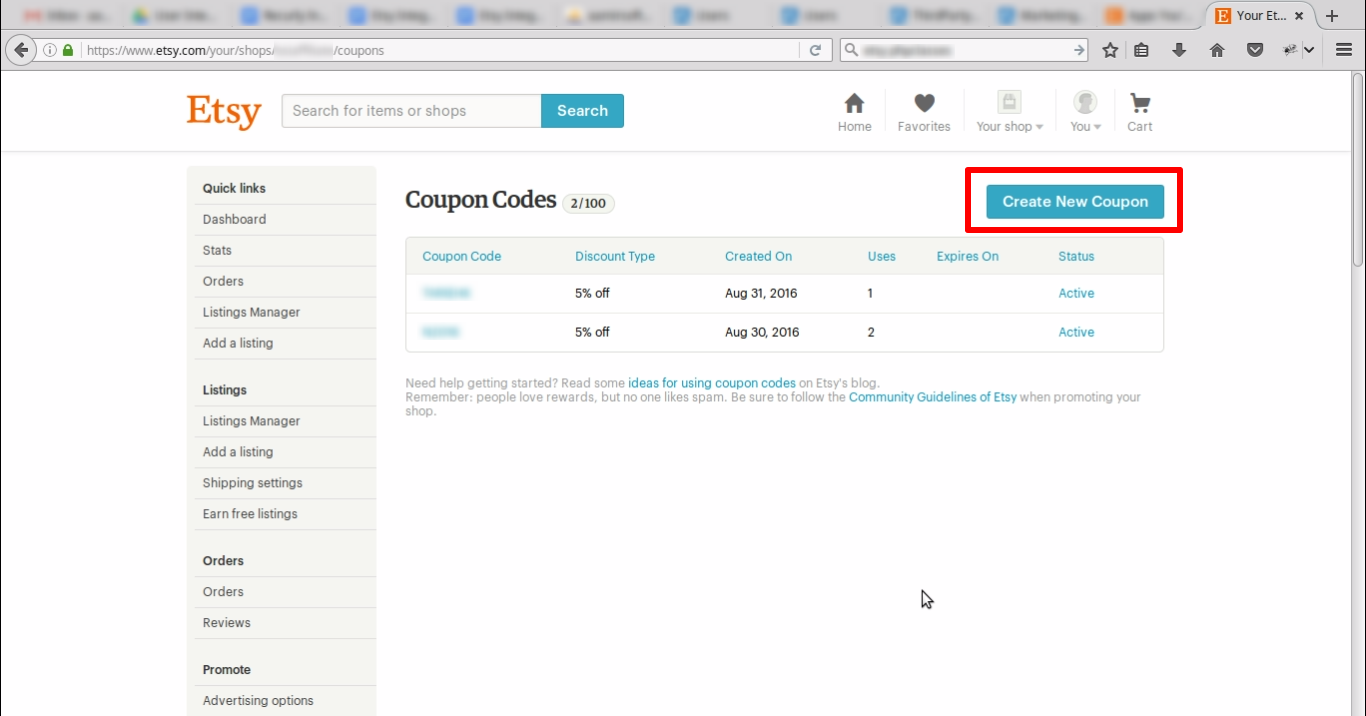The height and width of the screenshot is (716, 1366).
Task: Open the Firefox hamburger menu
Action: click(1344, 50)
